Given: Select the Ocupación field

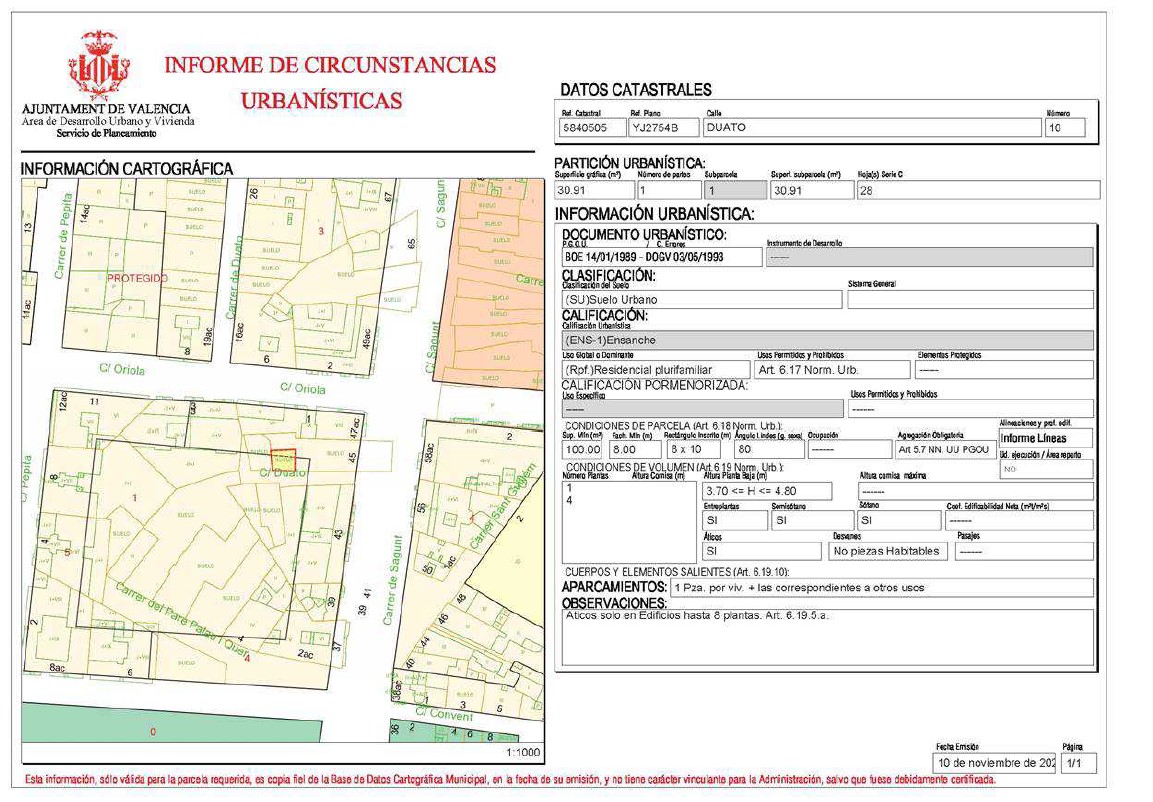Looking at the screenshot, I should coord(849,448).
